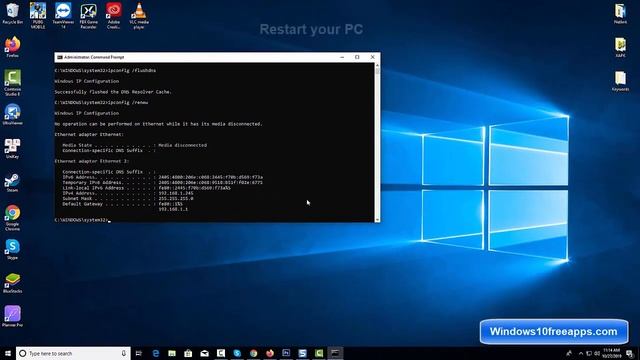Select the Keywords desktop file
Image resolution: width=640 pixels, height=360 pixels.
(x=620, y=80)
